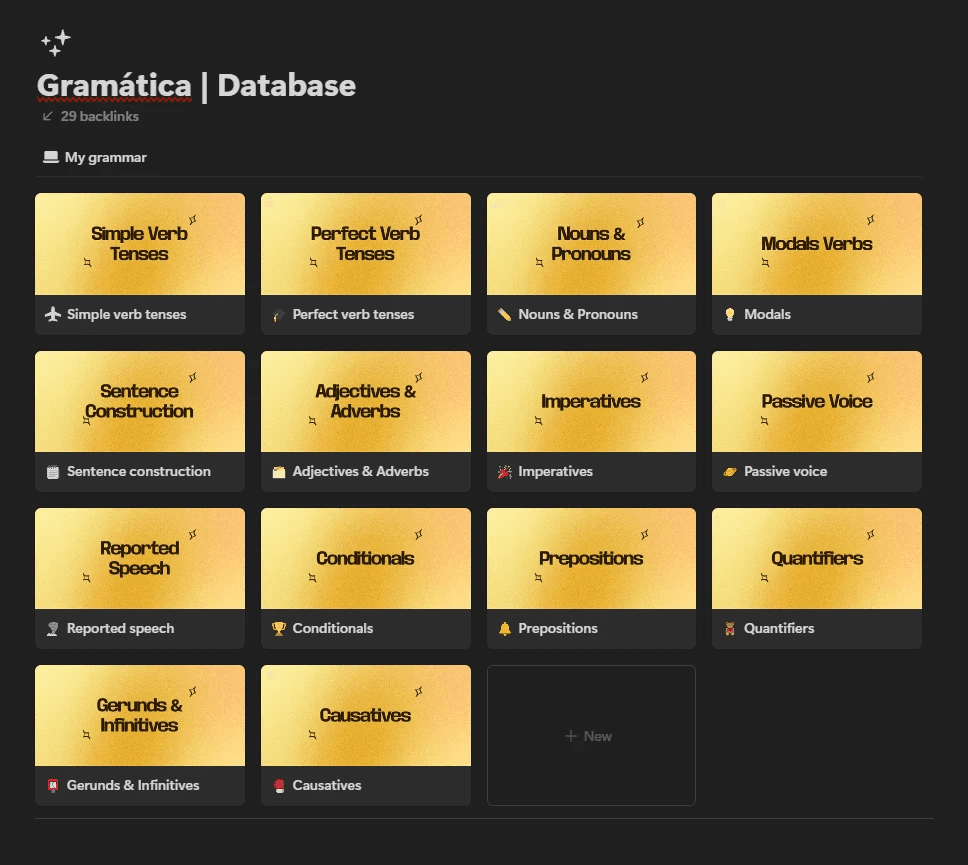Open the Sentence Construction cover image
The height and width of the screenshot is (865, 968).
[140, 401]
